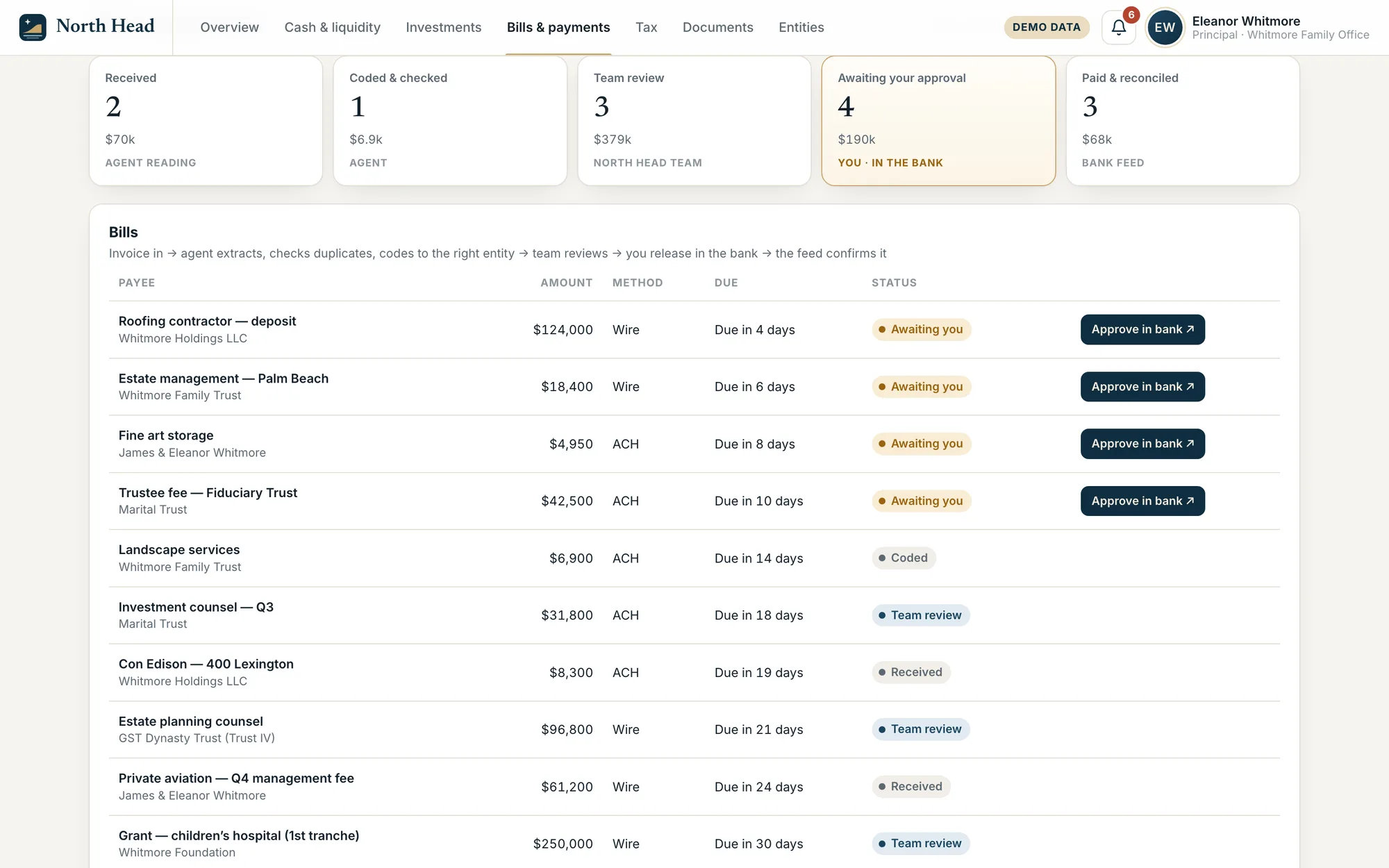Image resolution: width=1389 pixels, height=868 pixels.
Task: Select the Received summary card
Action: tap(206, 121)
